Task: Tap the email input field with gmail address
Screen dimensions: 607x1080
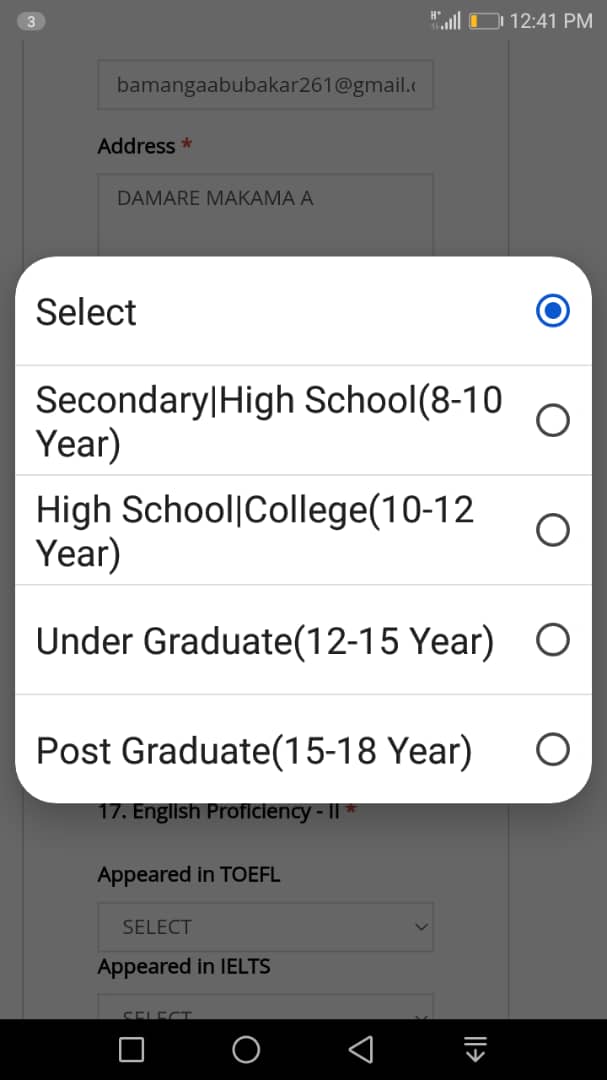Action: coord(265,86)
